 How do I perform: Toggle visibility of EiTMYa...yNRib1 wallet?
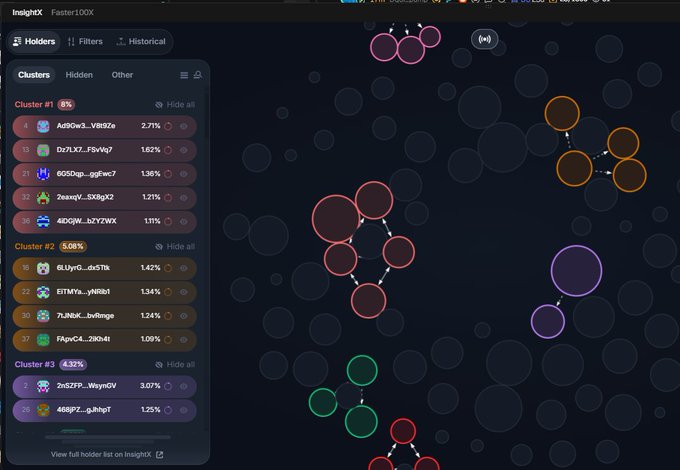click(x=184, y=292)
